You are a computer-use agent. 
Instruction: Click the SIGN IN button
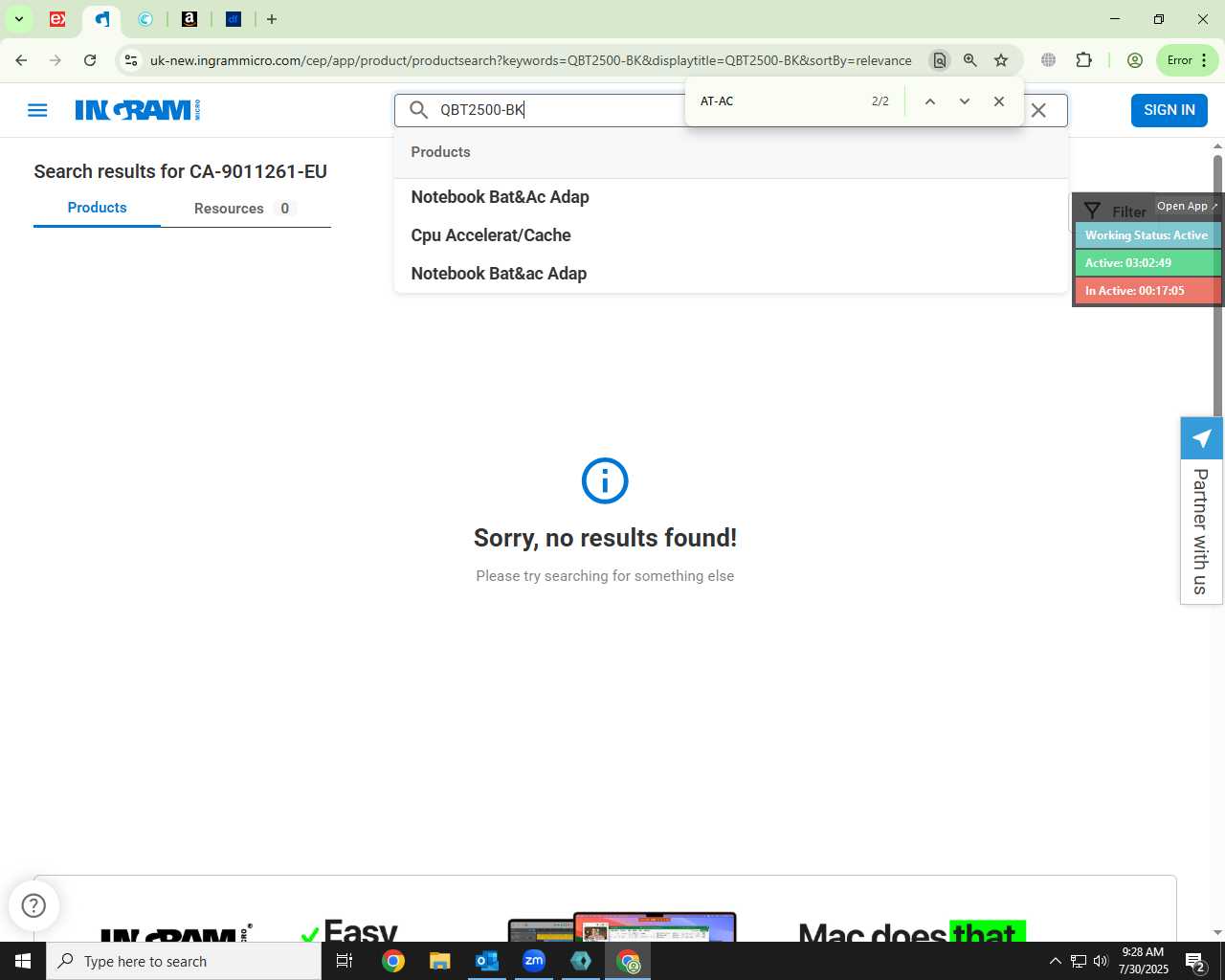point(1169,110)
